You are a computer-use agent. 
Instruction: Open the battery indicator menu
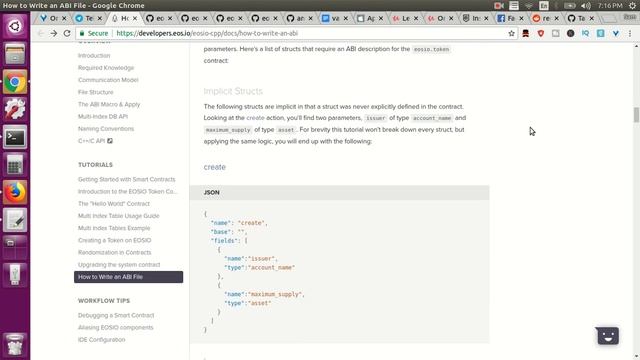pos(570,6)
